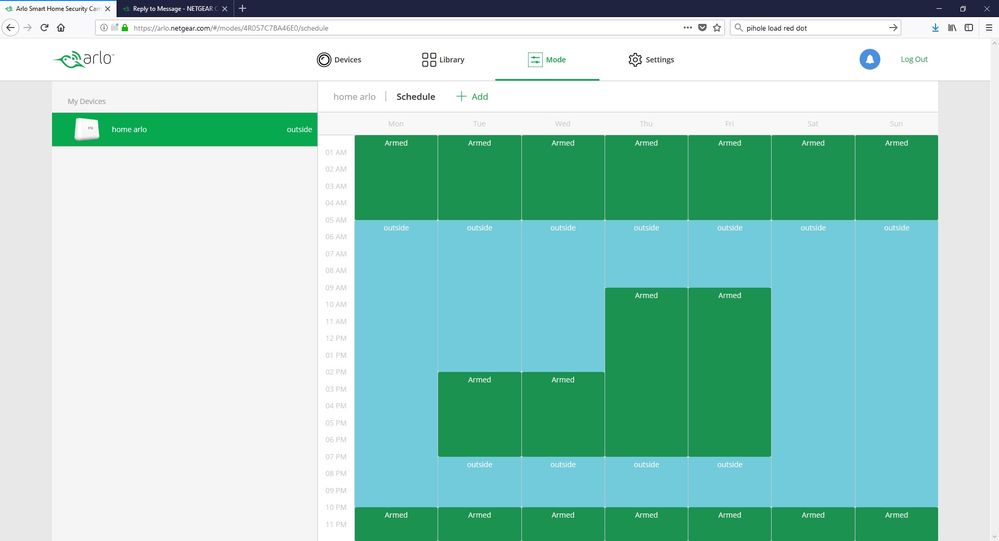Viewport: 999px width, 541px height.
Task: Select the Mode sliders icon
Action: point(535,59)
